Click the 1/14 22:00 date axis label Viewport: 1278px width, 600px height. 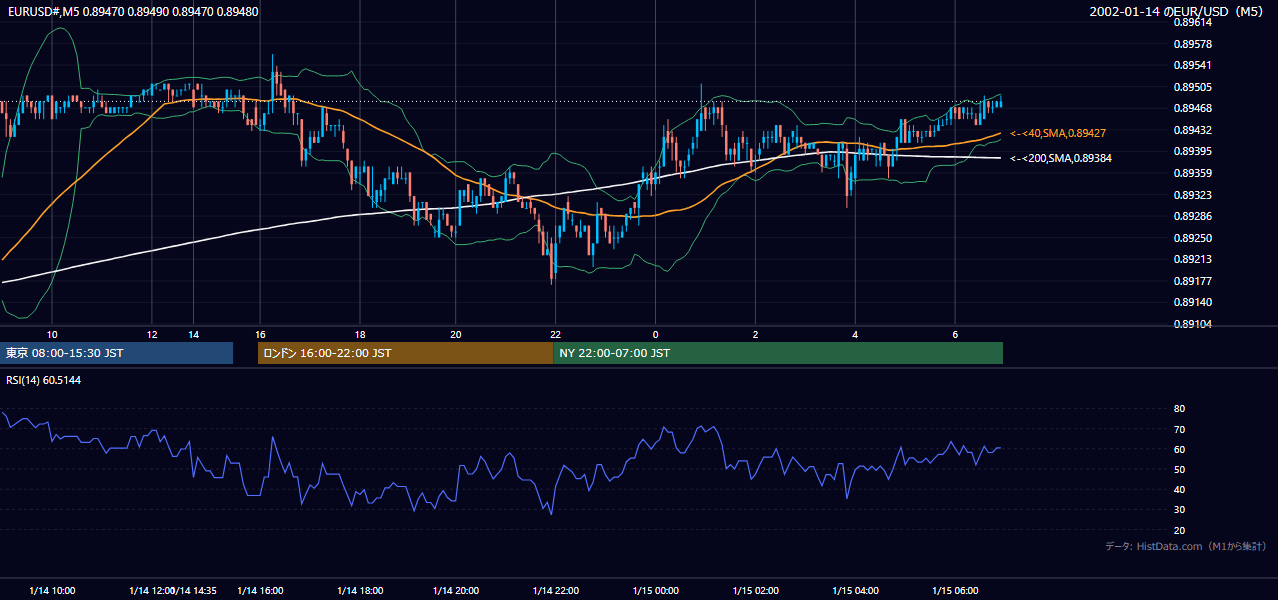coord(555,590)
